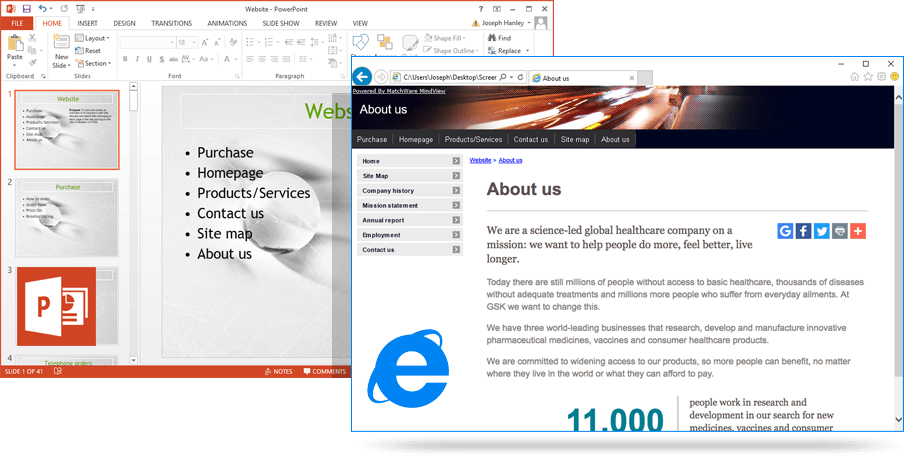
Task: Click the smiley feedback icon in browser
Action: pyautogui.click(x=895, y=77)
